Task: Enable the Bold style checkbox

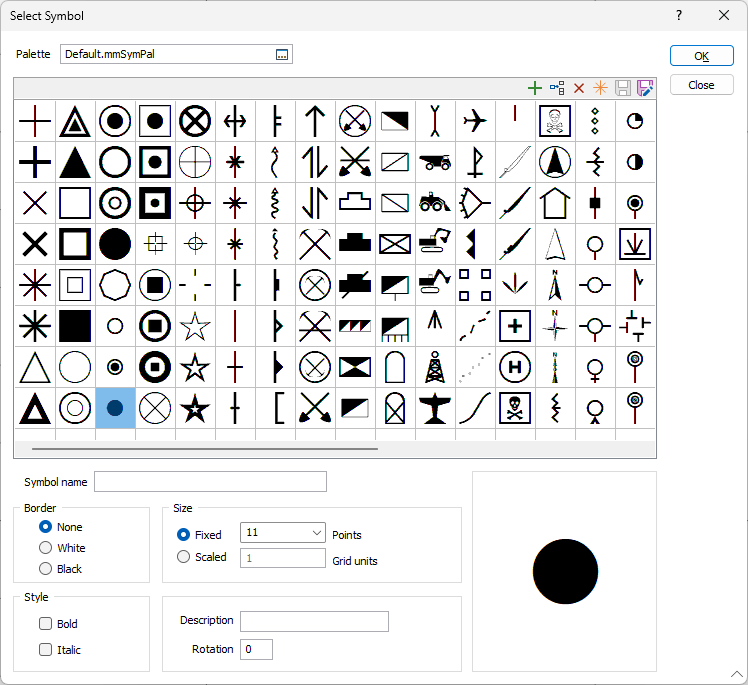Action: (45, 624)
